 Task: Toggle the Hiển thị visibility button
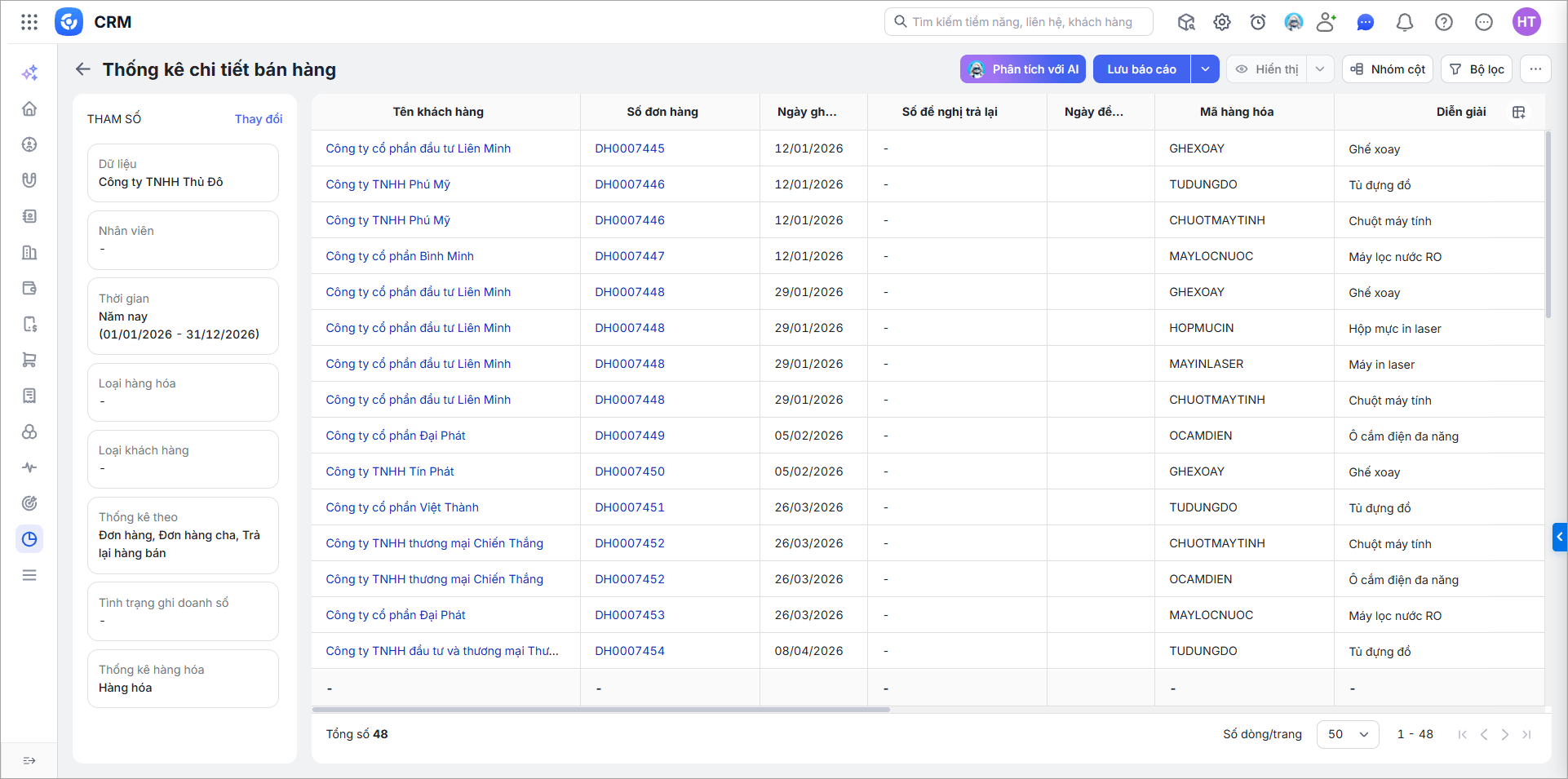(1267, 69)
